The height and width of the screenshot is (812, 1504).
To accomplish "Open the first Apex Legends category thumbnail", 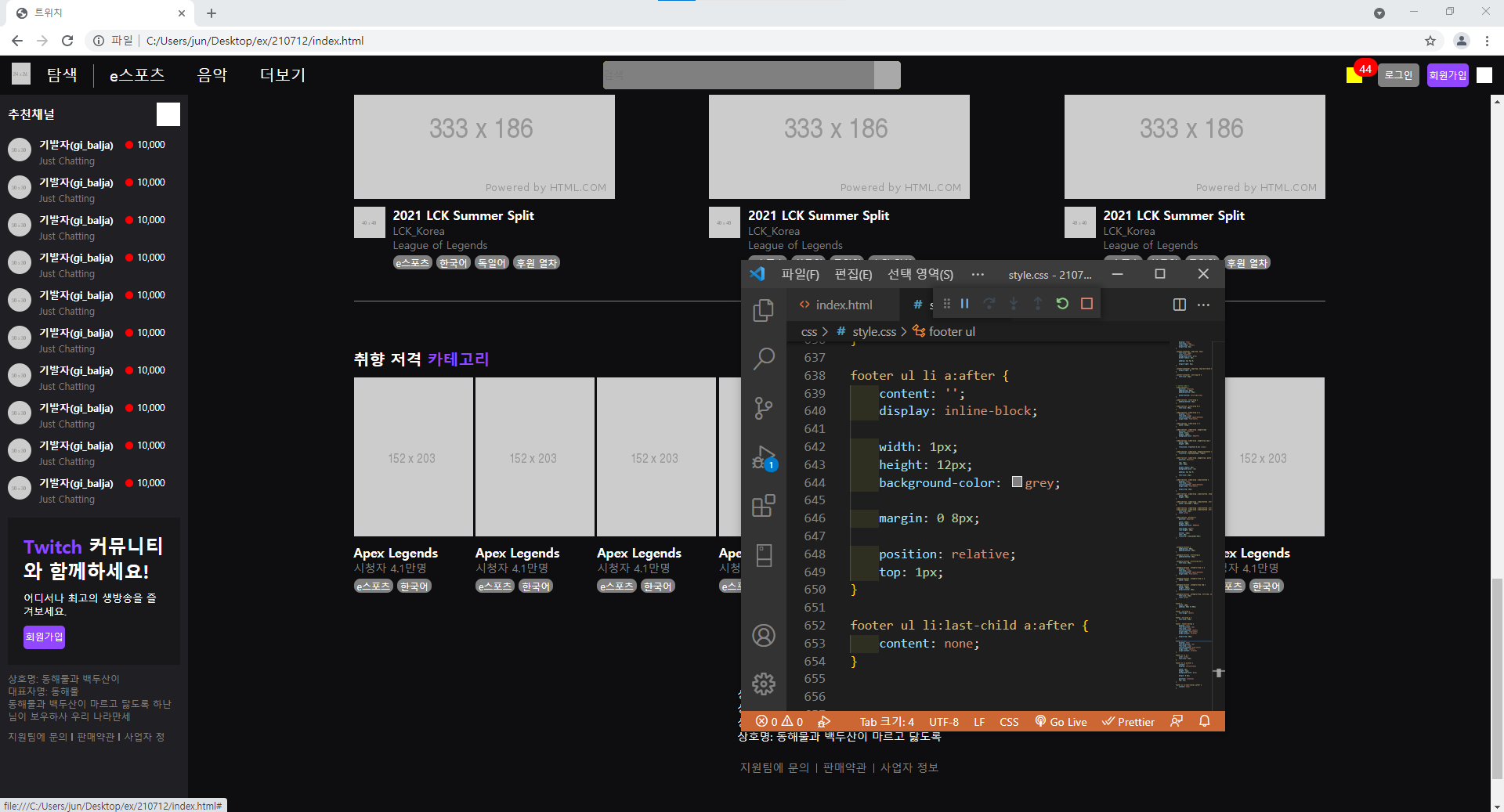I will coord(414,457).
